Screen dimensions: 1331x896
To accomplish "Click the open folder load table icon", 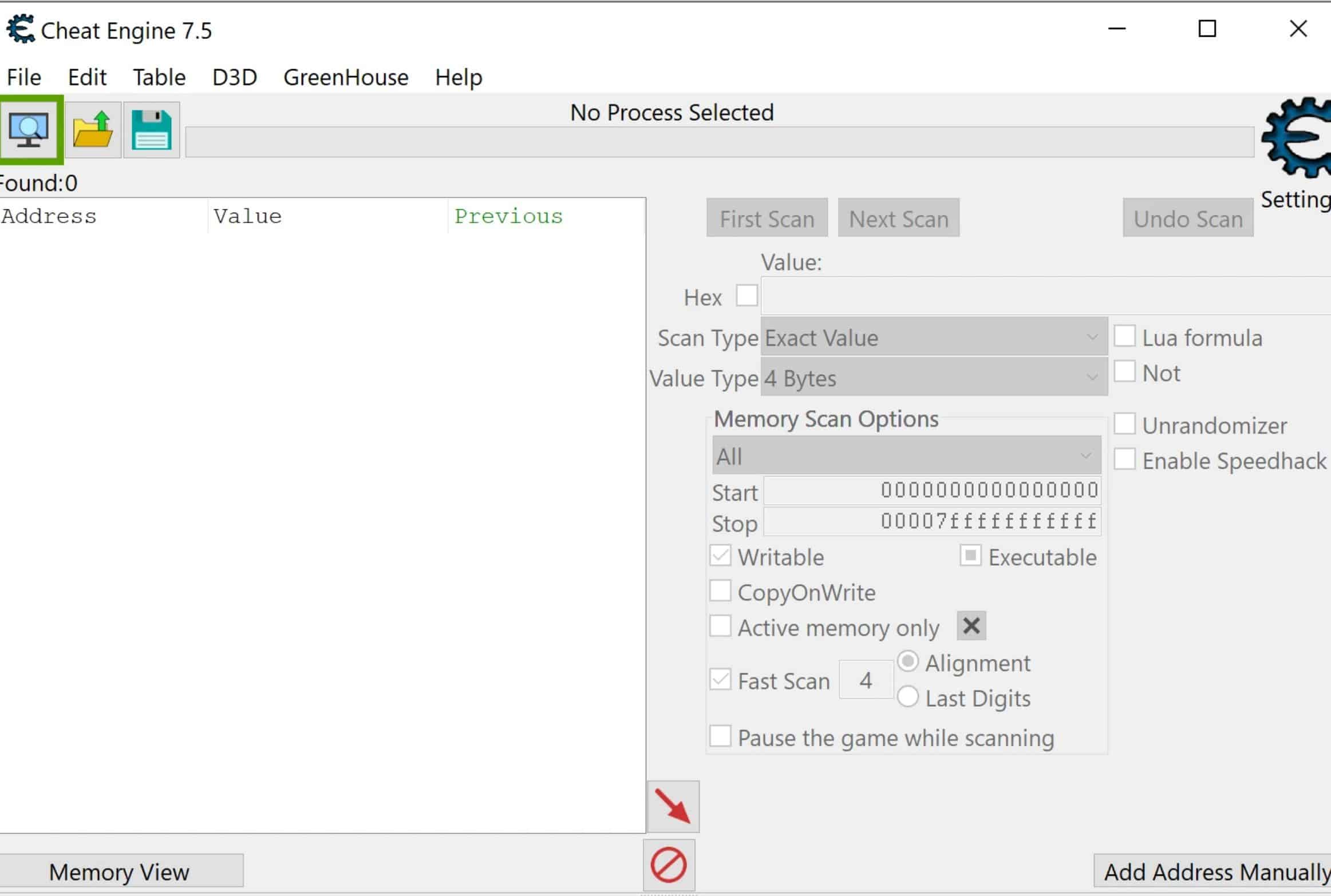I will (x=93, y=130).
